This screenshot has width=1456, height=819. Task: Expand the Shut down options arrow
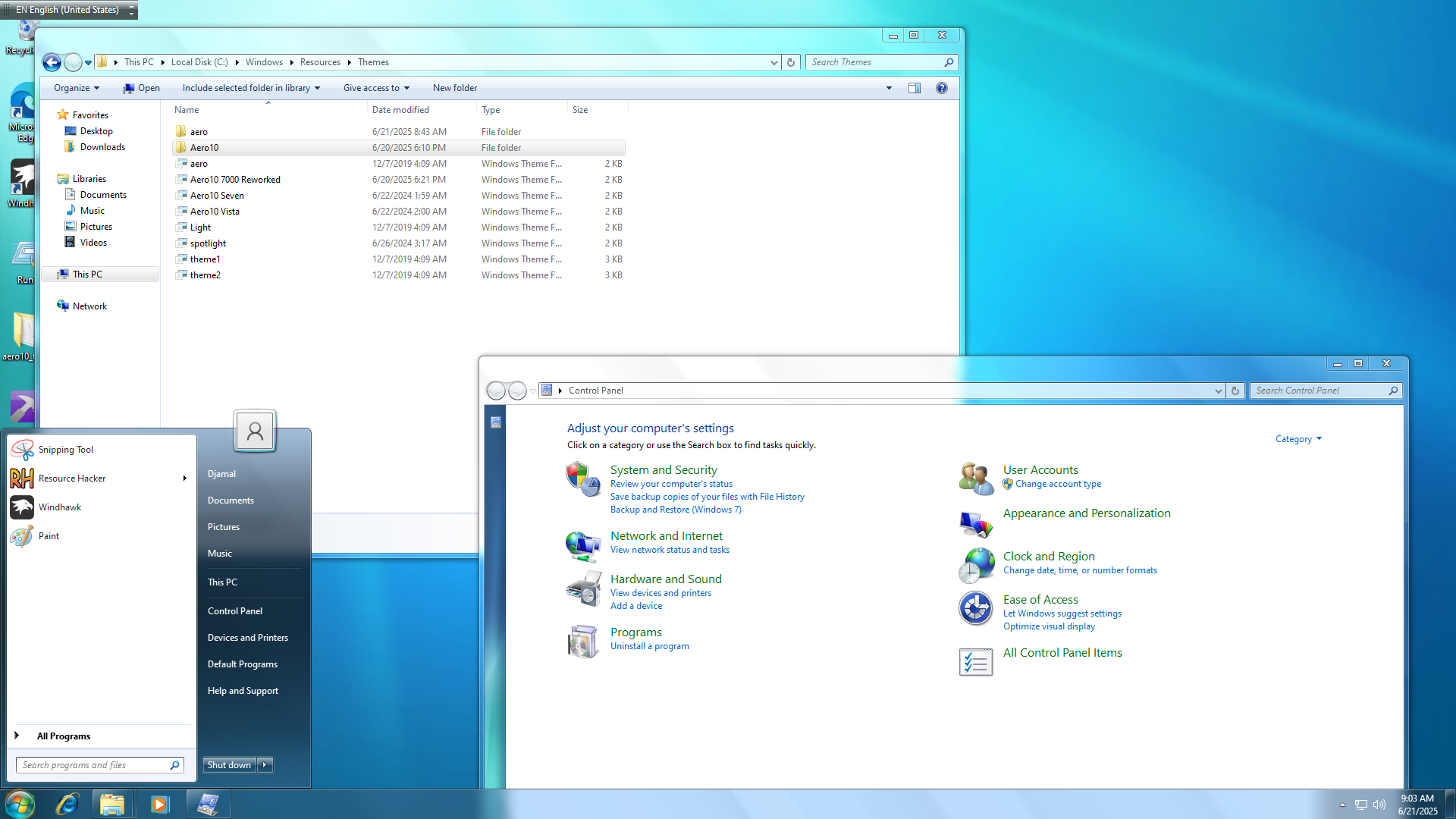point(265,765)
